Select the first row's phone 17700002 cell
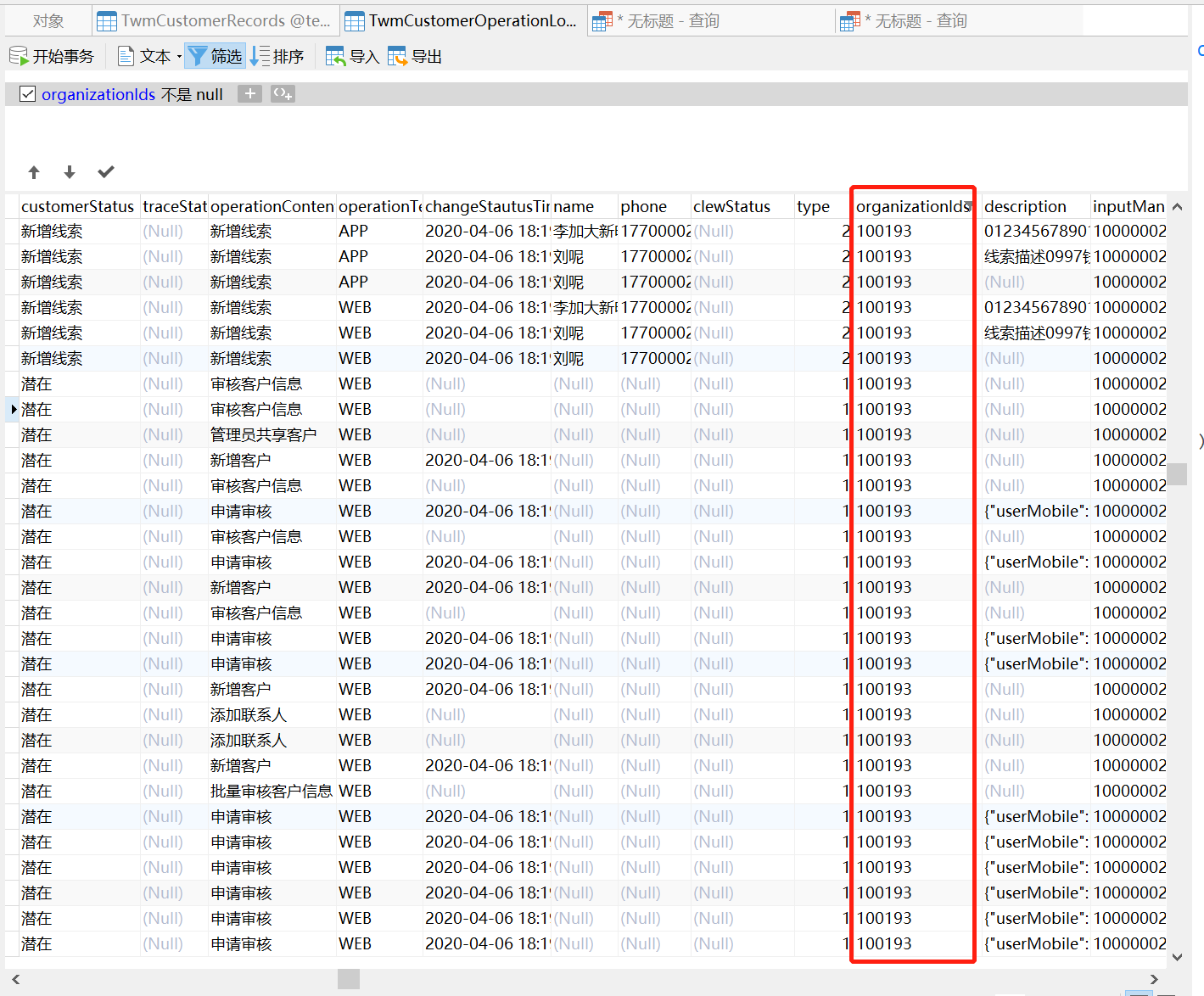This screenshot has height=996, width=1204. click(x=654, y=231)
